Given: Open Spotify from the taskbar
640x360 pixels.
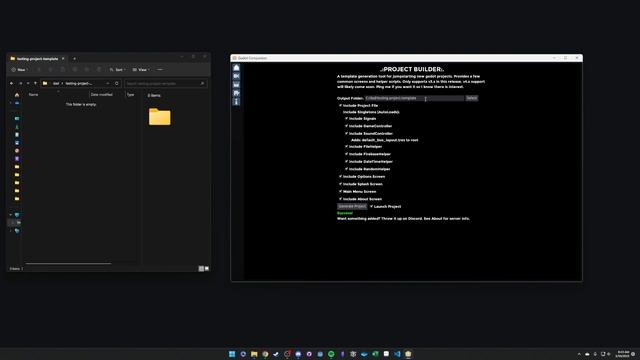Looking at the screenshot, I should point(331,354).
